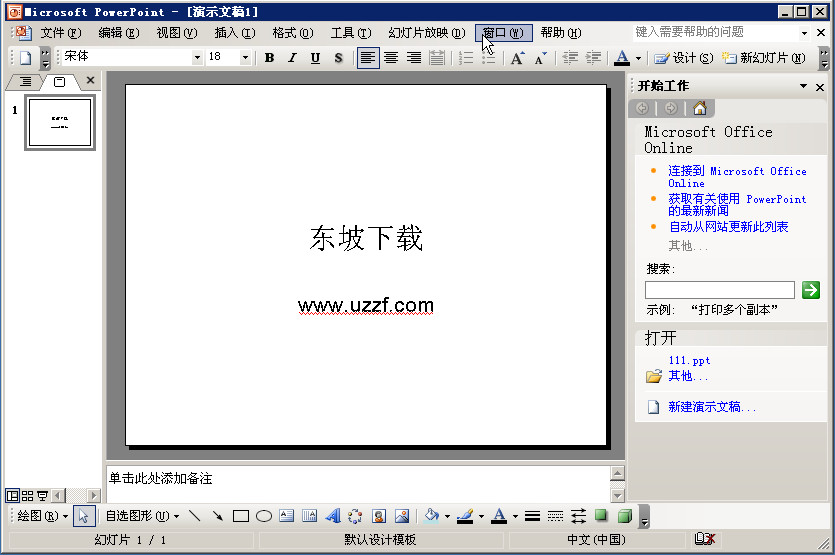835x555 pixels.
Task: Open the 111.ppt recent file
Action: pyautogui.click(x=689, y=360)
